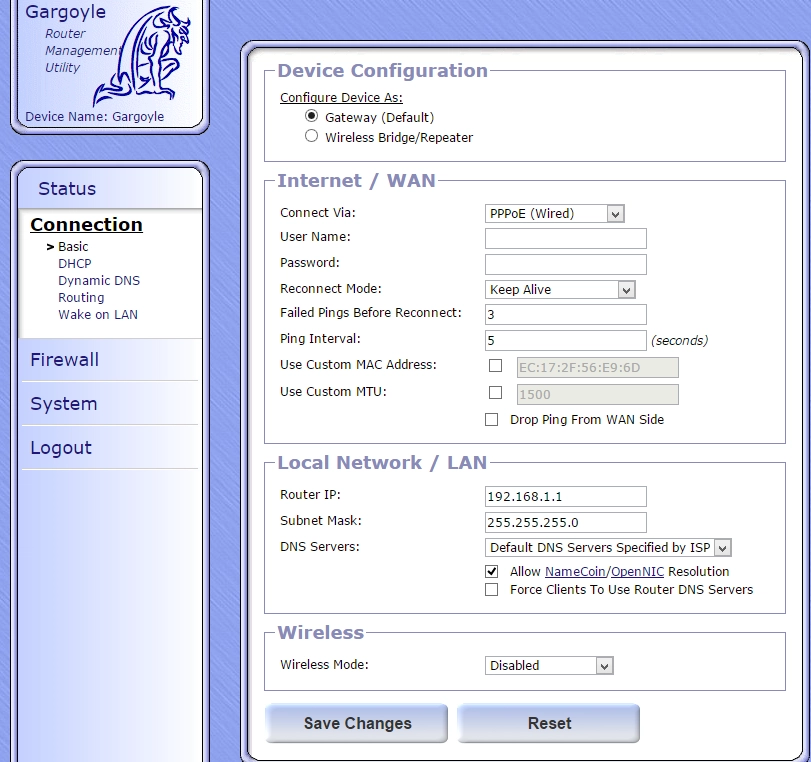The image size is (811, 762).
Task: Select Gateway (Default) radio button
Action: pos(311,116)
